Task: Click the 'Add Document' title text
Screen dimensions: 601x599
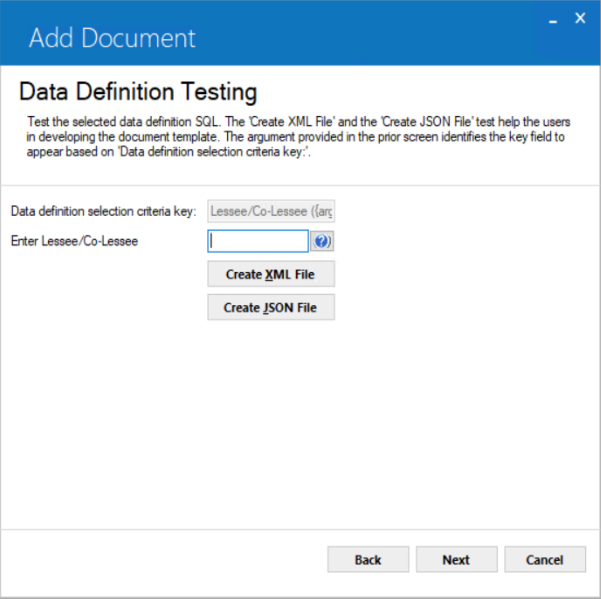Action: point(112,38)
